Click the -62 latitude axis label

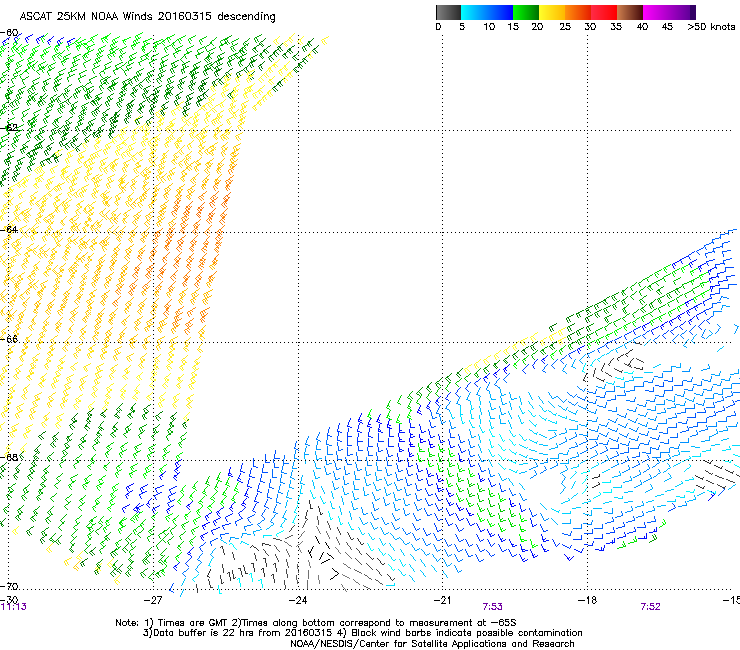click(9, 127)
